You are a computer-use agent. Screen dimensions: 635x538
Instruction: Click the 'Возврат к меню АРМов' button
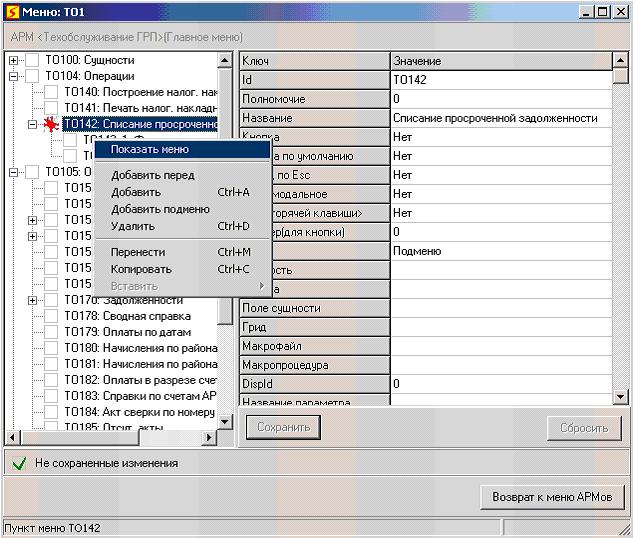tap(552, 497)
